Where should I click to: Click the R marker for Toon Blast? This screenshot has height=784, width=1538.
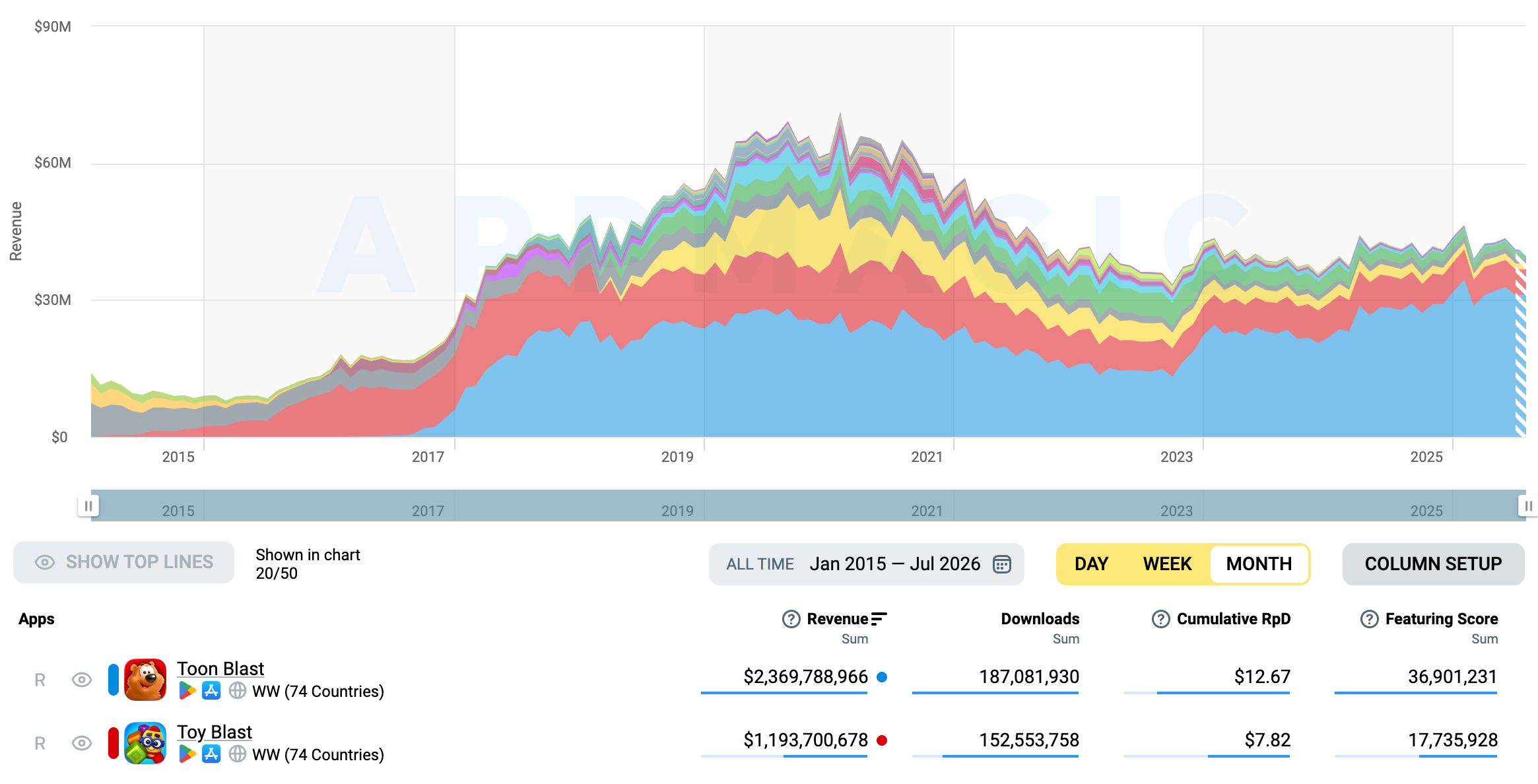click(40, 680)
